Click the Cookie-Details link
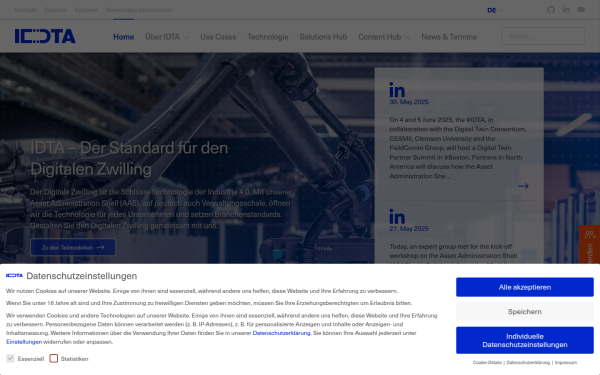 tap(487, 362)
